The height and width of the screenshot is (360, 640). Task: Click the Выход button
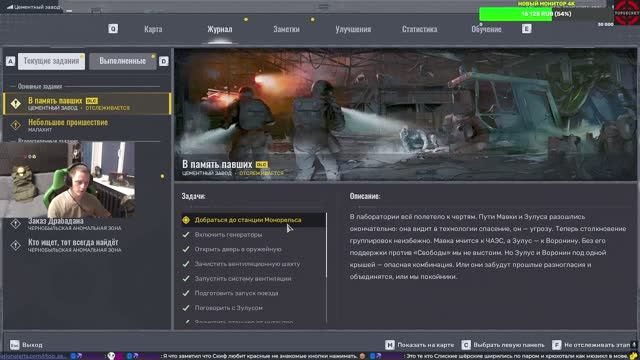(26, 345)
